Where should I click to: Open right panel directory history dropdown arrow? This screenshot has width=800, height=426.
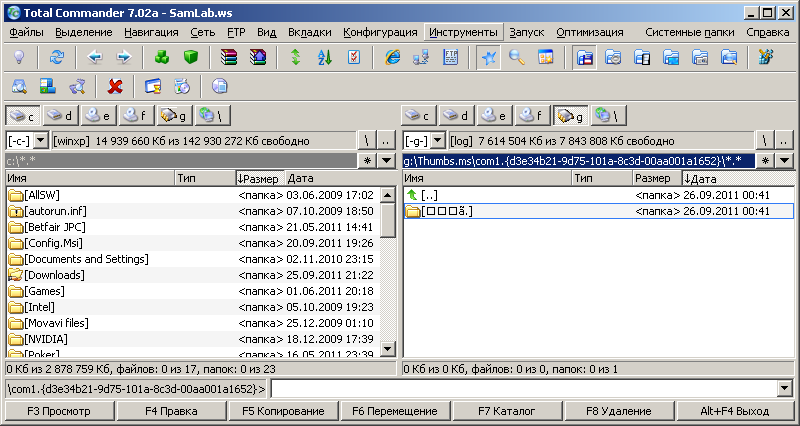coord(785,161)
